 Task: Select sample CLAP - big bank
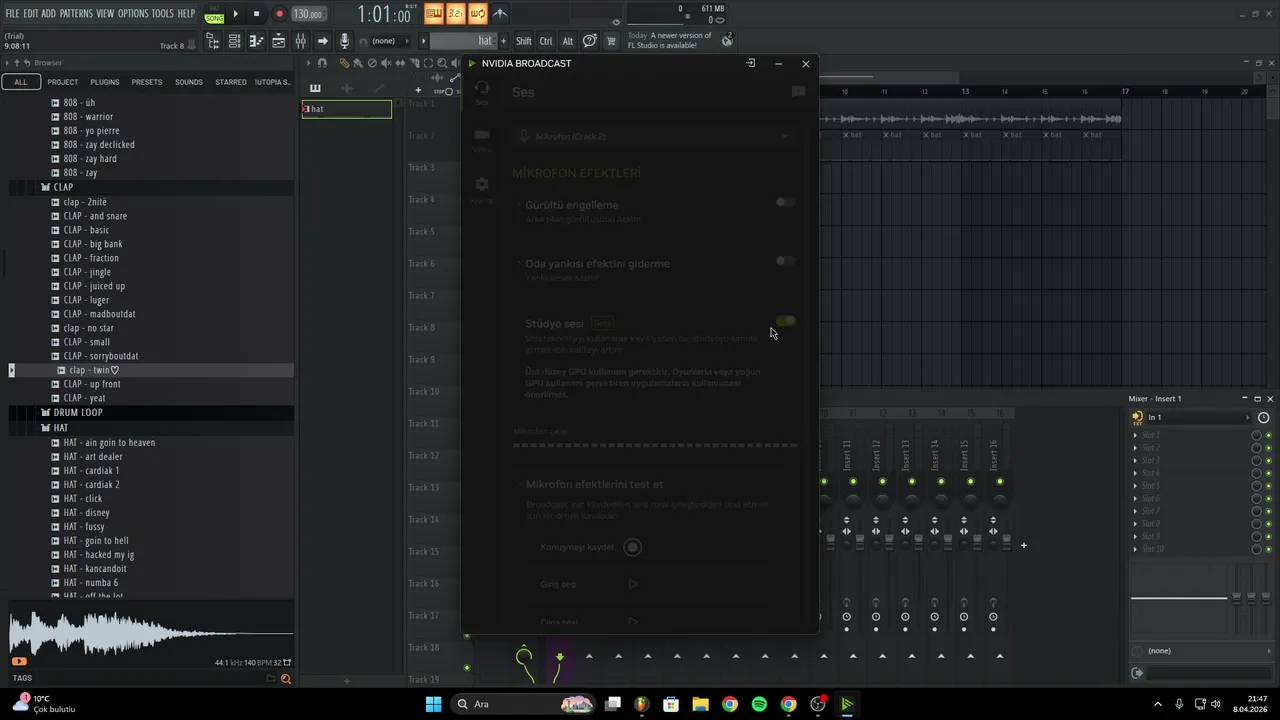coord(93,244)
